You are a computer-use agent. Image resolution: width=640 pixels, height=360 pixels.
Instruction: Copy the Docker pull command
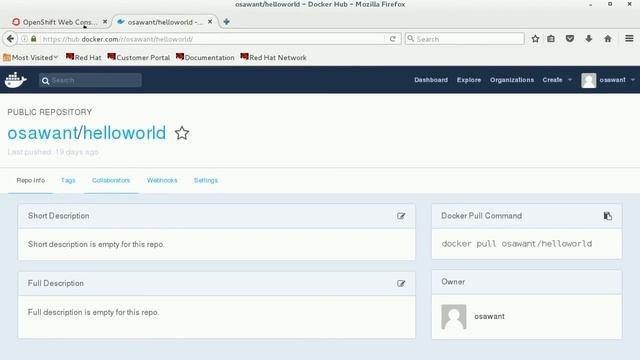pyautogui.click(x=608, y=216)
